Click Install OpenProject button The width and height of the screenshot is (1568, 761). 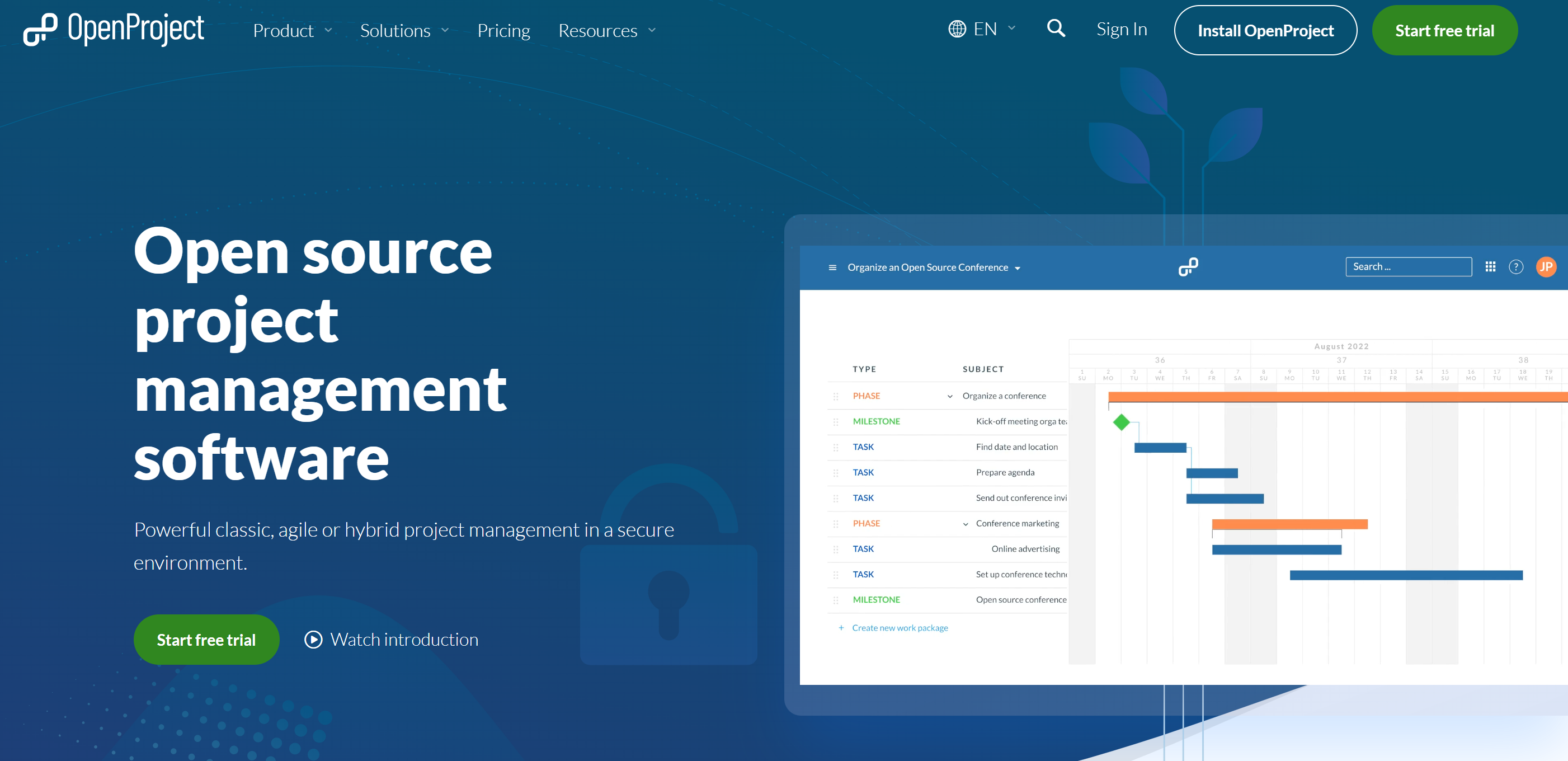(x=1265, y=30)
